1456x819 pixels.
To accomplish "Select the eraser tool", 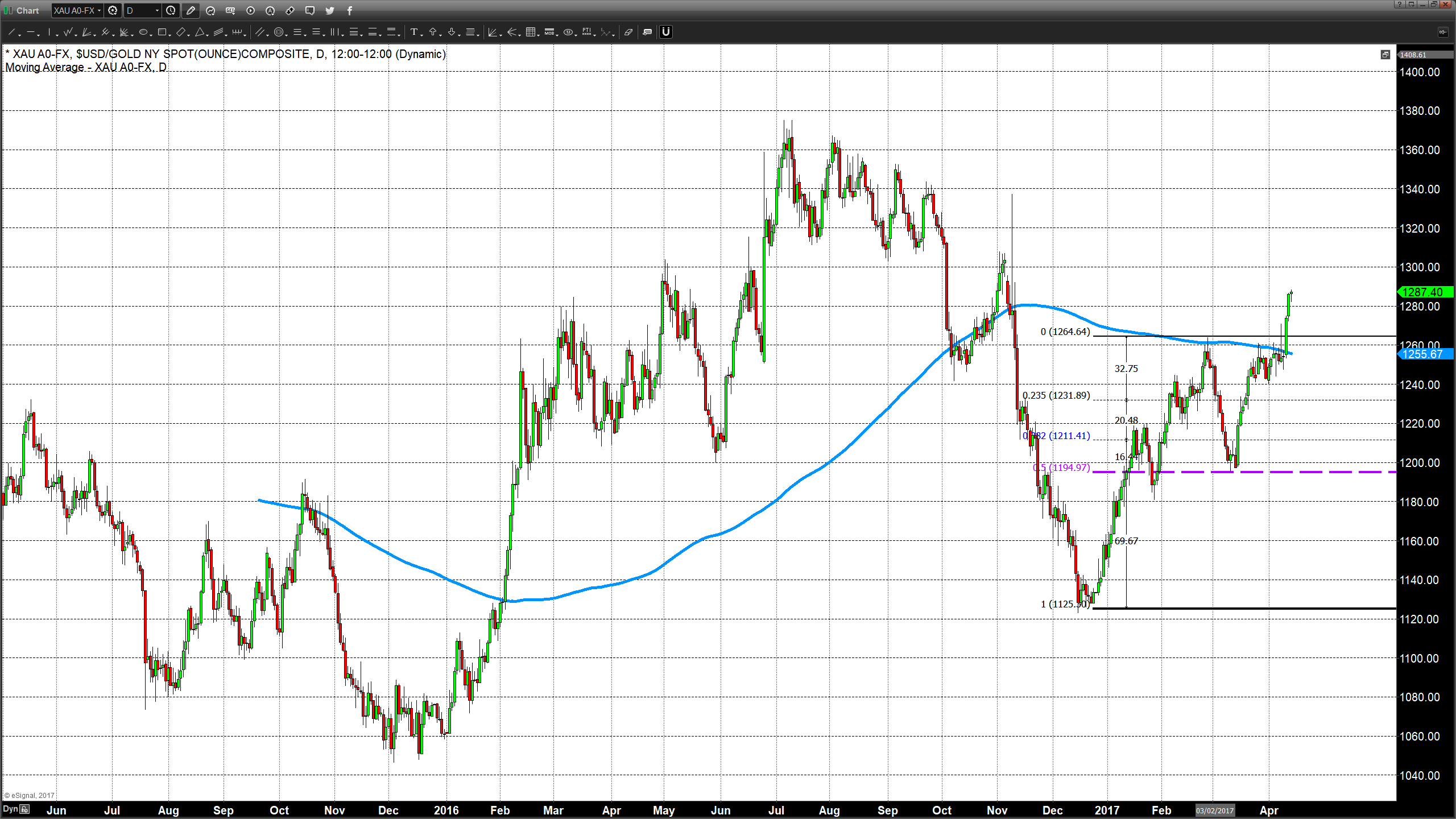I will 628,32.
